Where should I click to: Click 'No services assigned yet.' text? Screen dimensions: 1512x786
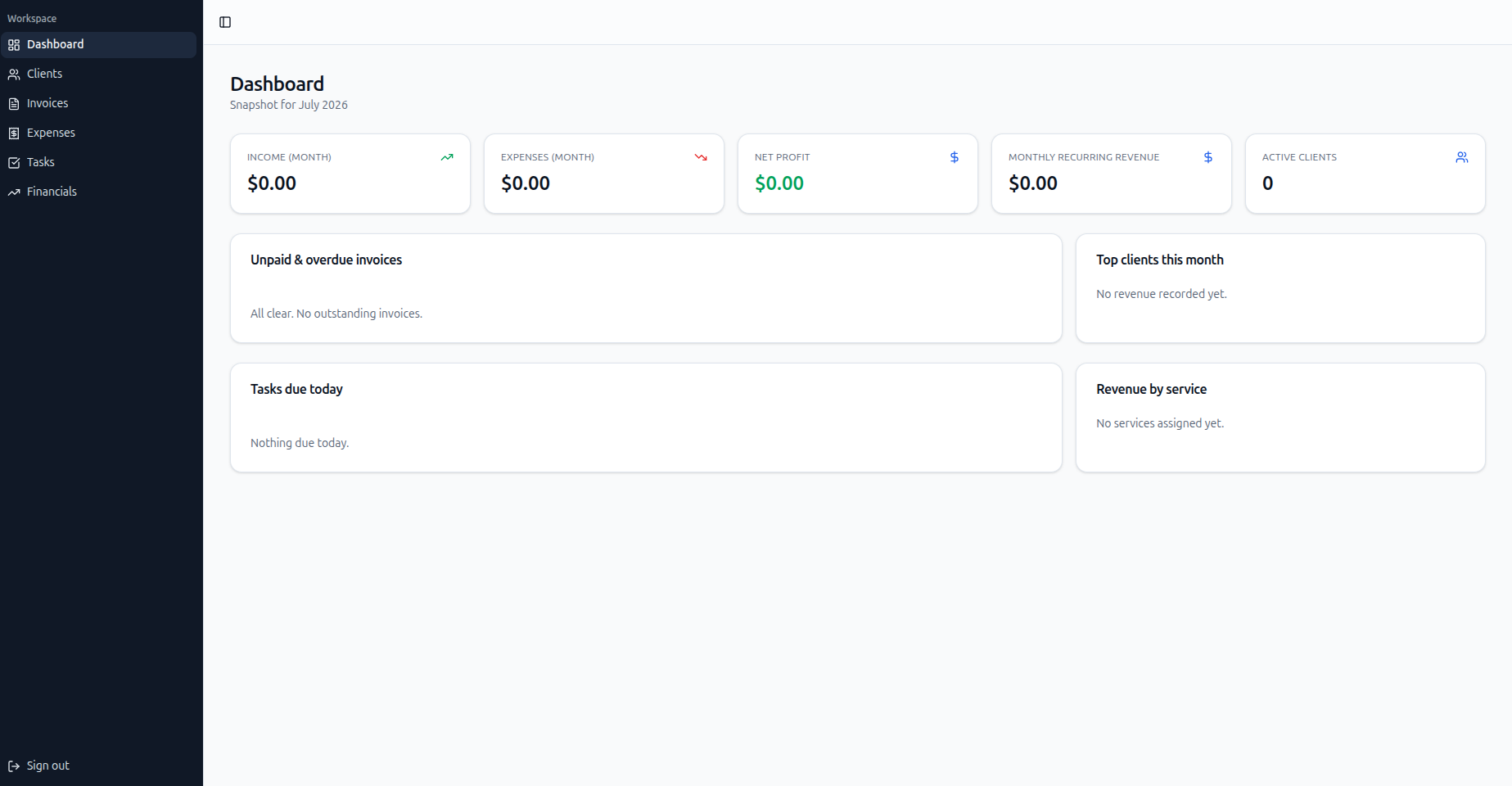coord(1160,424)
